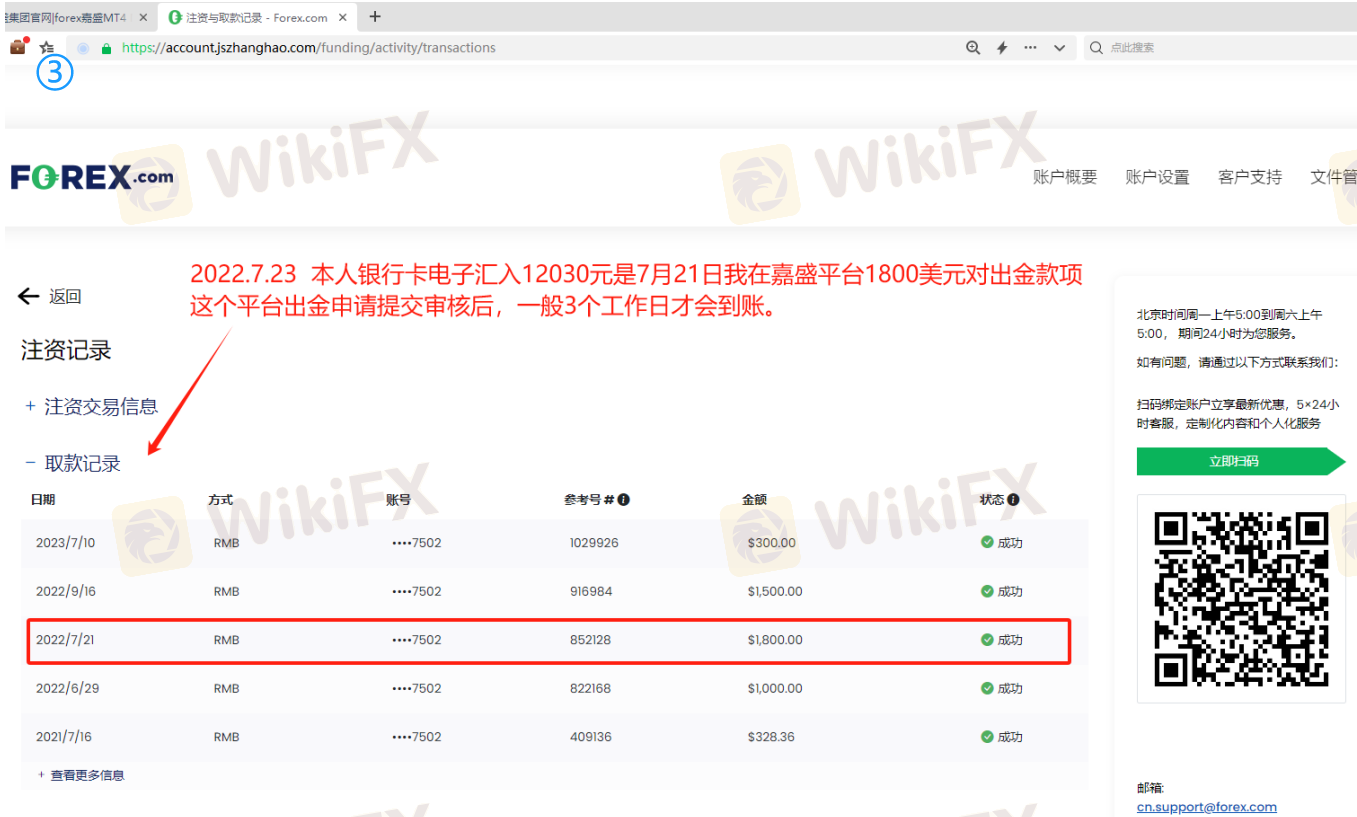This screenshot has width=1357, height=817.
Task: Open the 账户设置 navigation item
Action: point(1158,177)
